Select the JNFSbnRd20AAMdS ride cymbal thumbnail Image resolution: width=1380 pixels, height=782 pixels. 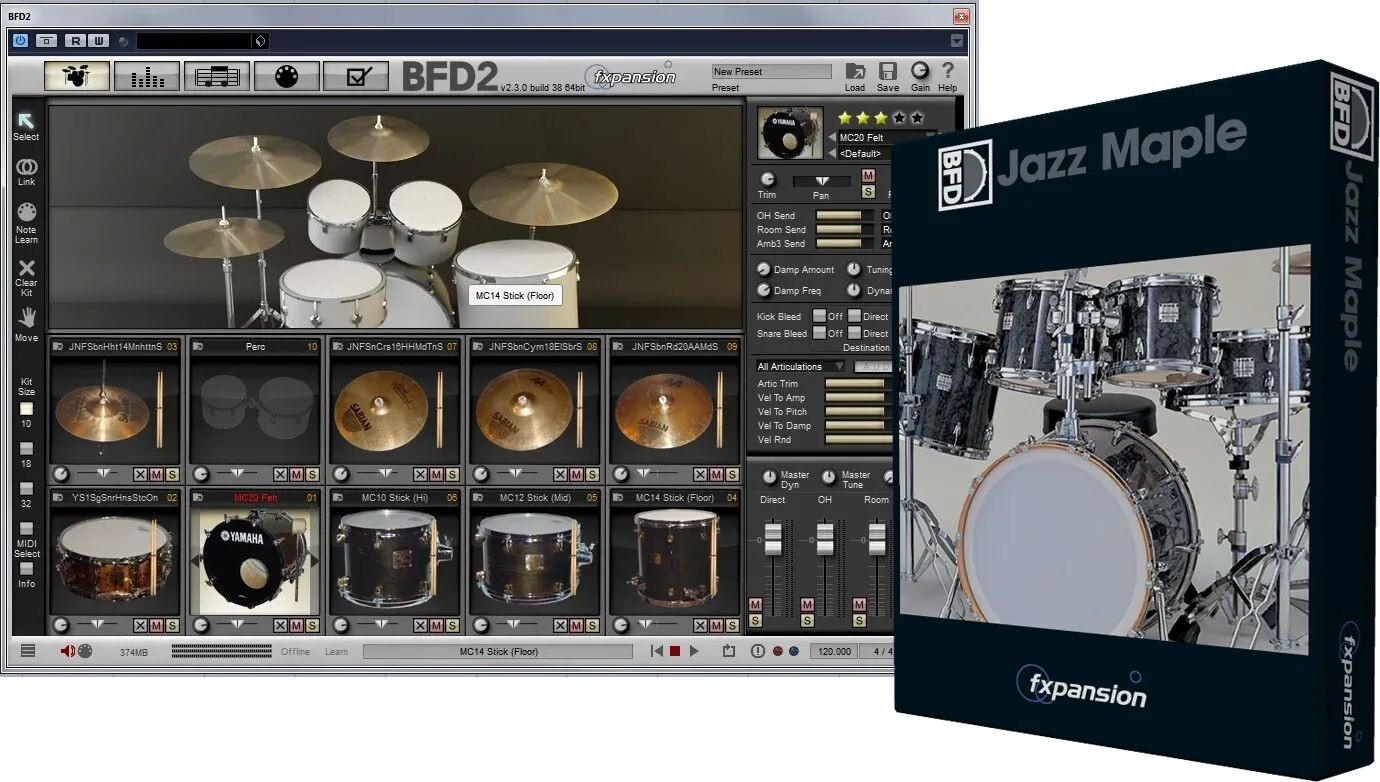point(673,410)
